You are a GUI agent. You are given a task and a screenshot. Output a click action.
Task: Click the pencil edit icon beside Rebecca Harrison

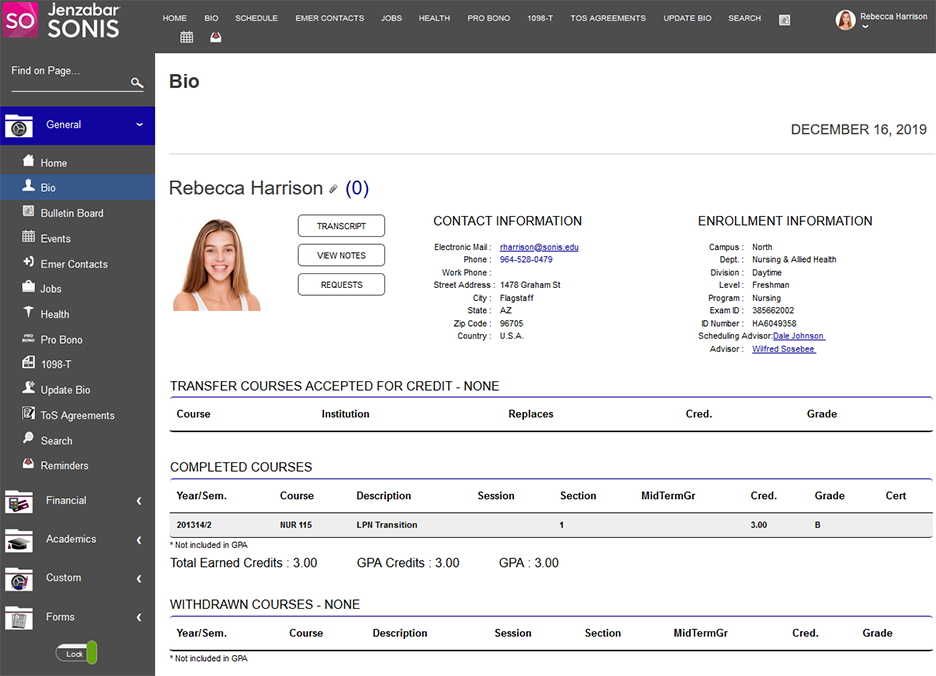(334, 189)
